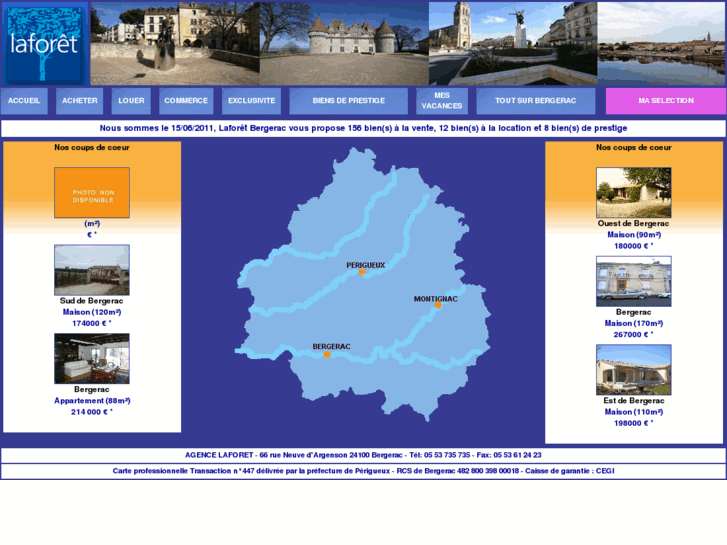727x545 pixels.
Task: Open the MES VACANCES menu item
Action: pyautogui.click(x=442, y=101)
